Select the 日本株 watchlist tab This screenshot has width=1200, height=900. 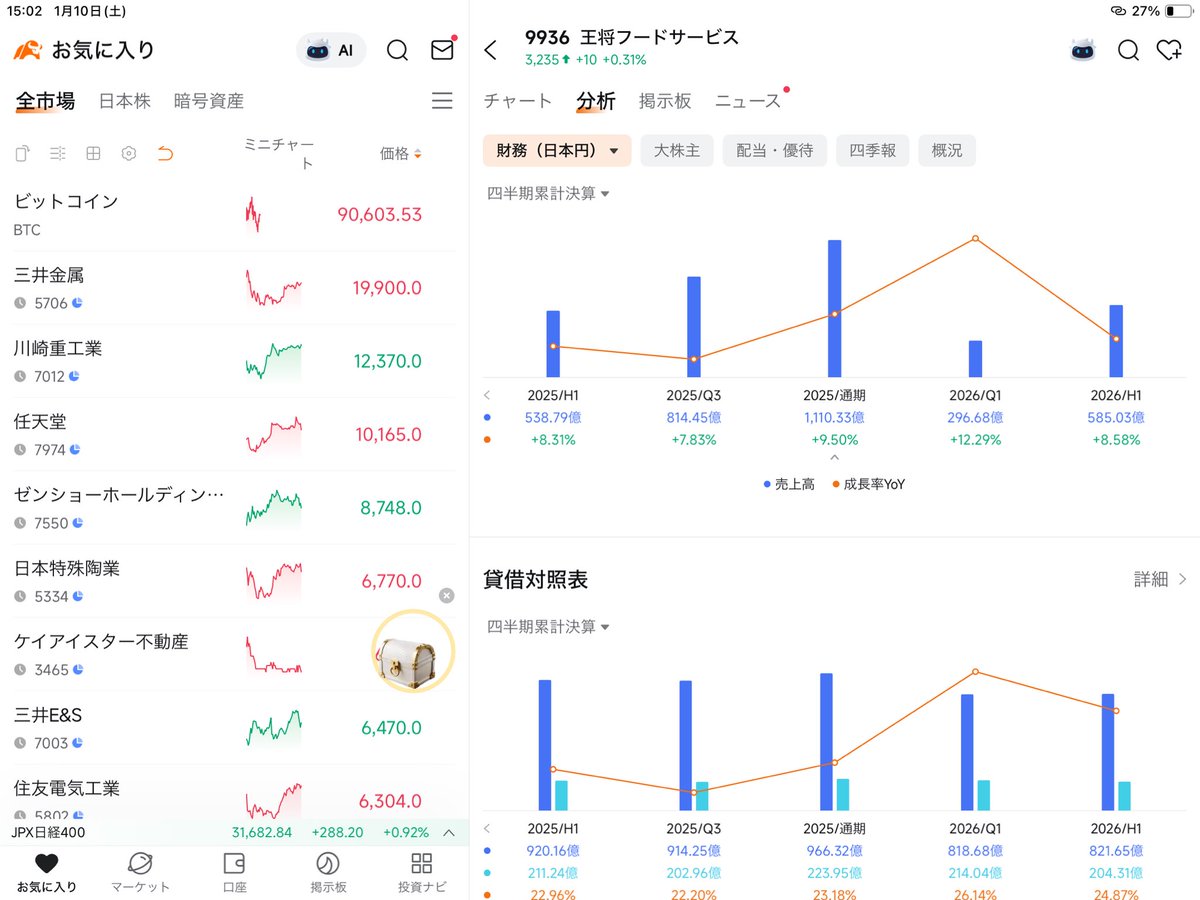[x=124, y=101]
